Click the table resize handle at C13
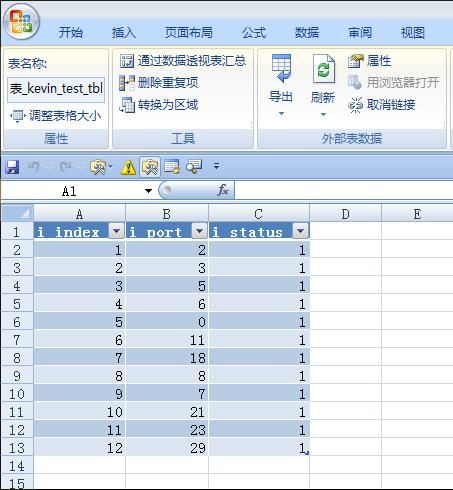453x490 pixels. (307, 453)
